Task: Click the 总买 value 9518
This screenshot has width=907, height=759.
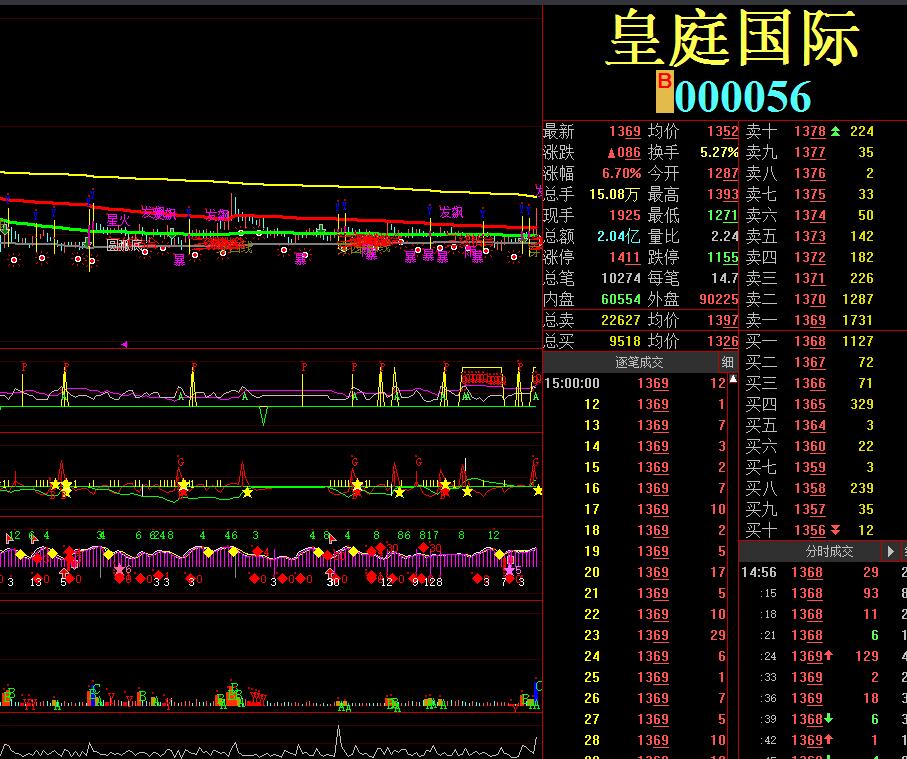Action: [625, 341]
